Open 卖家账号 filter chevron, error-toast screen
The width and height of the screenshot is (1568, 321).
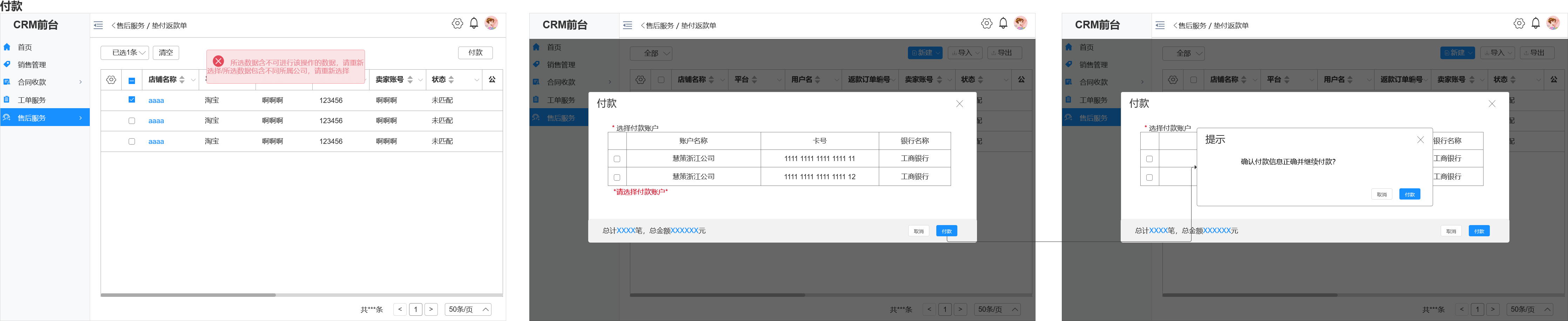click(x=420, y=80)
